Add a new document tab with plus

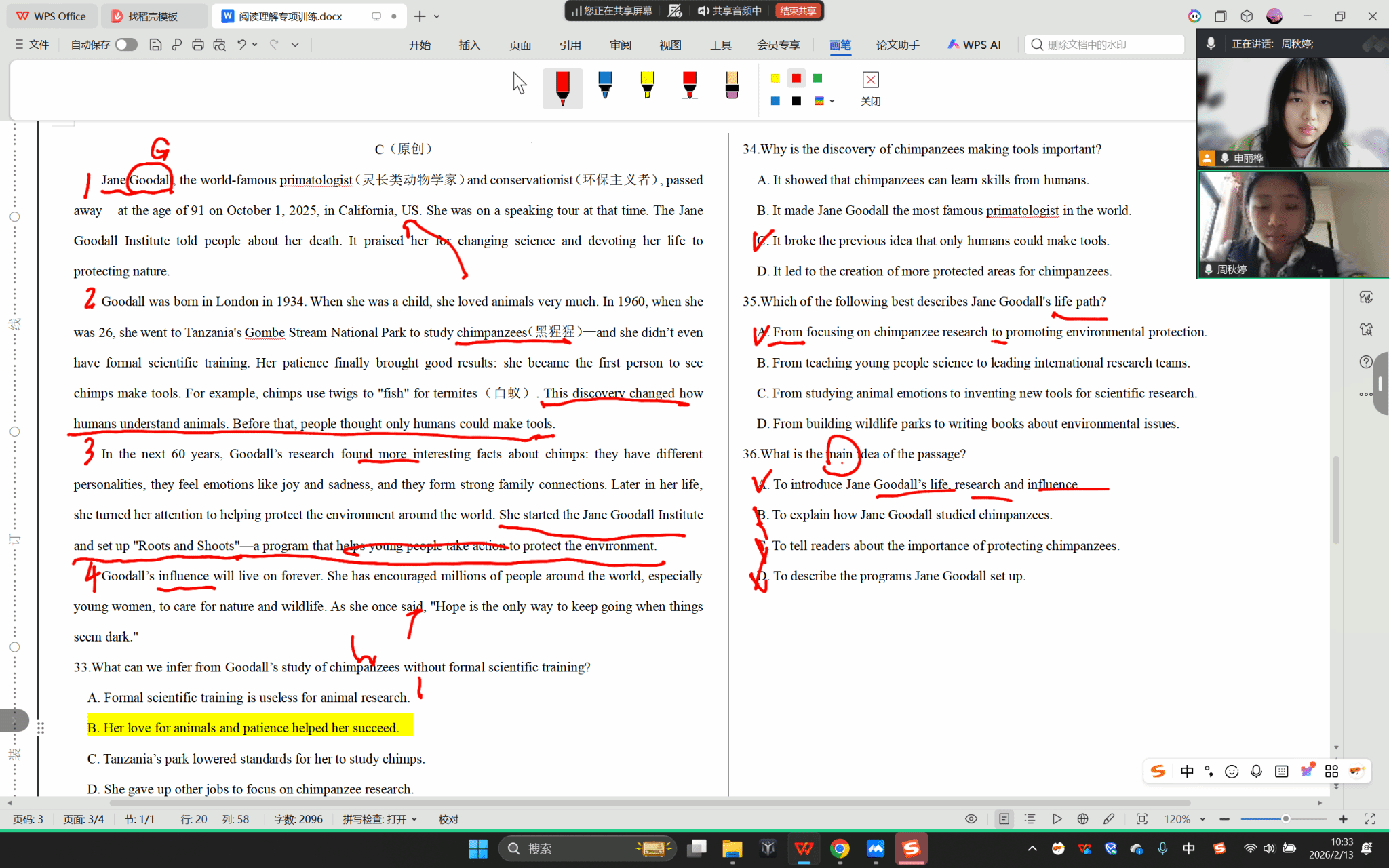click(x=420, y=16)
